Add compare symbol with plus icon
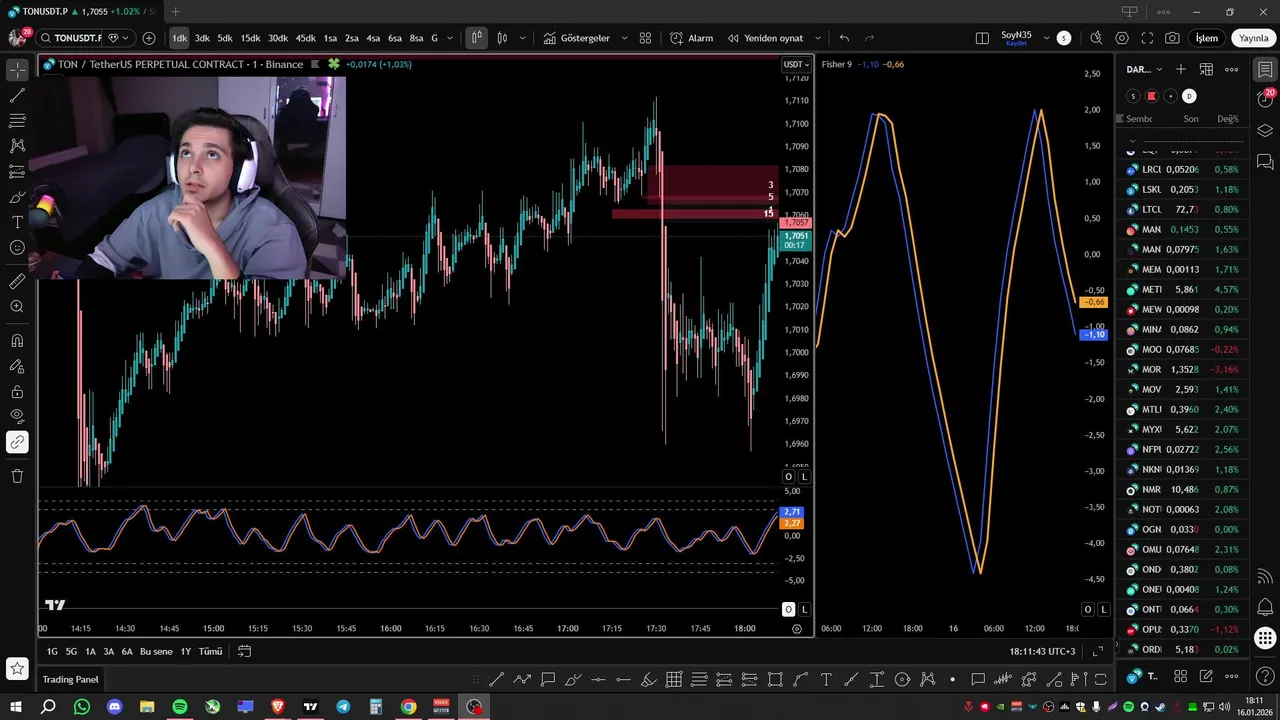1280x720 pixels. pos(149,38)
